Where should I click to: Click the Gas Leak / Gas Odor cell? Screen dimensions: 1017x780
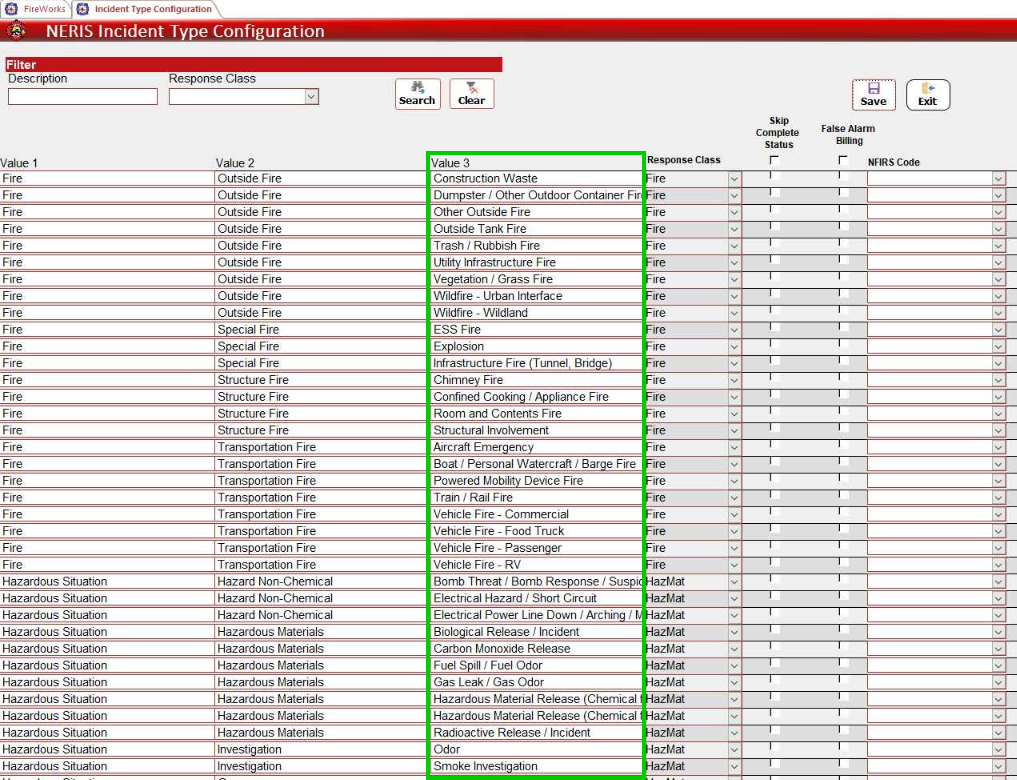[x=535, y=682]
